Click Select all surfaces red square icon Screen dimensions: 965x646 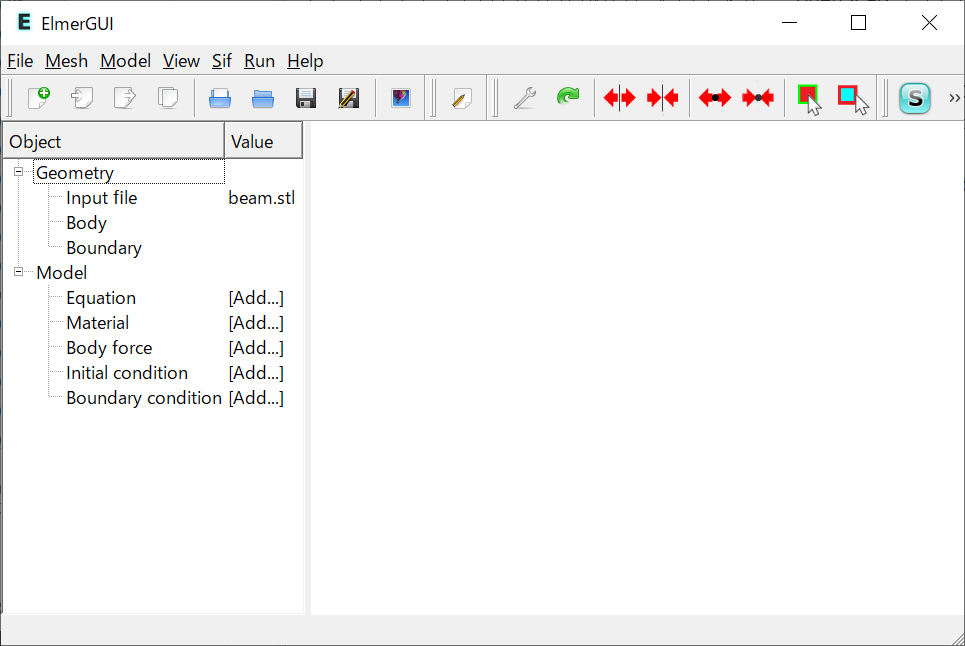(809, 100)
